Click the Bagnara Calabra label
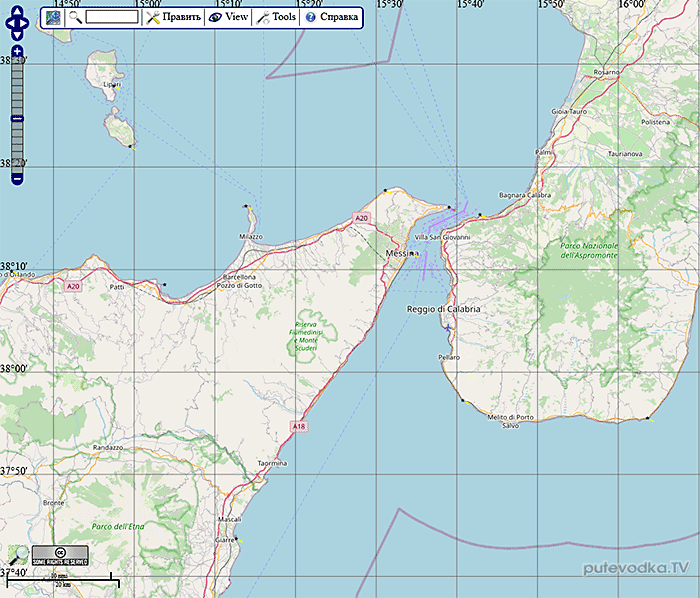This screenshot has height=598, width=700. 525,195
